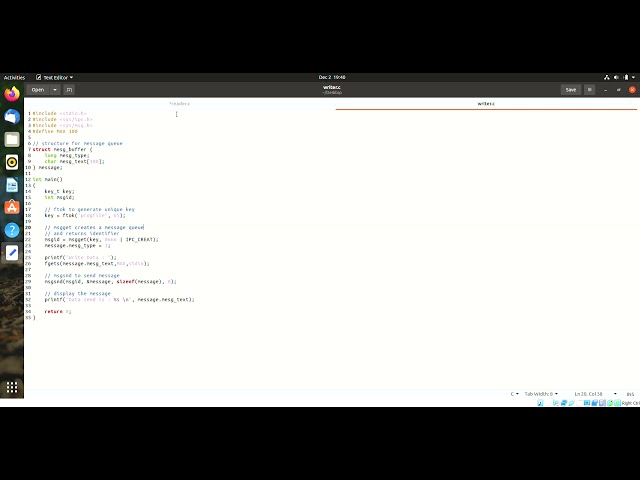Click Activities in the top bar

tap(14, 77)
